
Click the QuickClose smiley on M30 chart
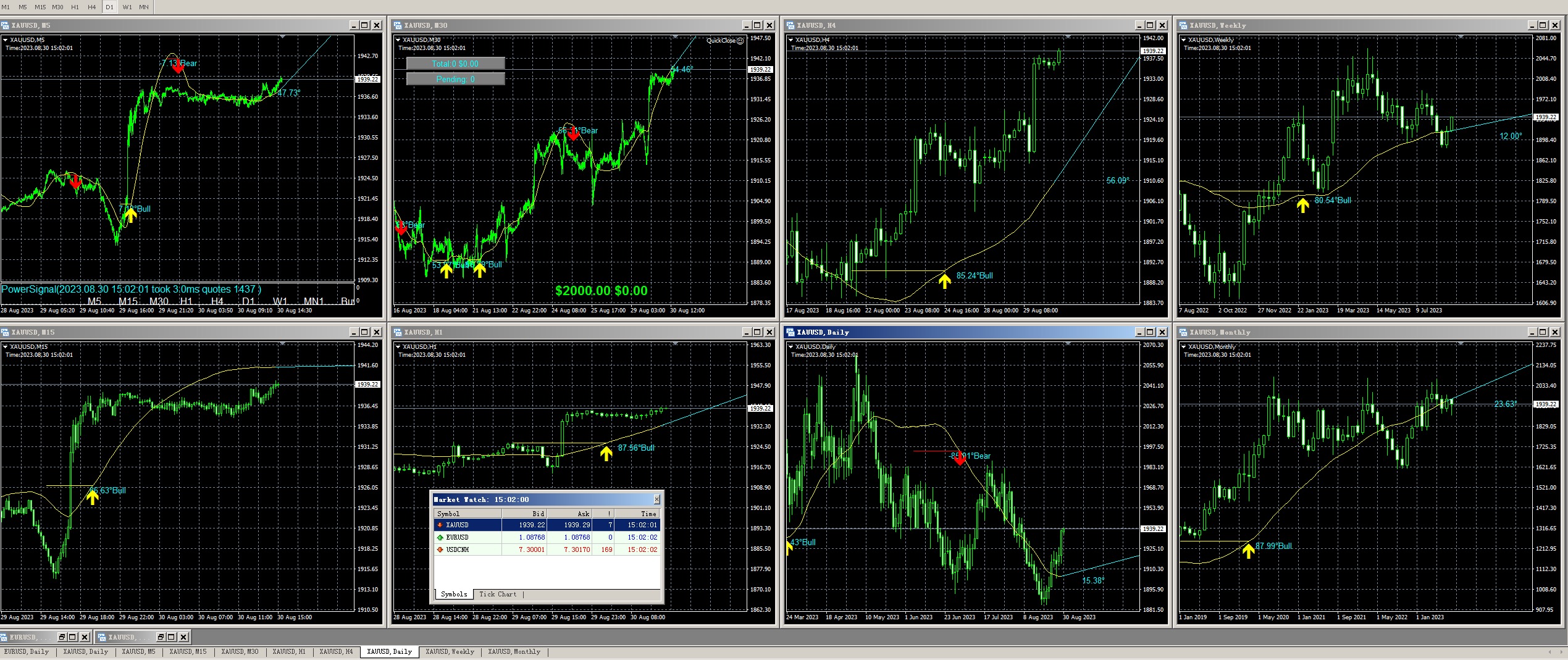pyautogui.click(x=740, y=41)
